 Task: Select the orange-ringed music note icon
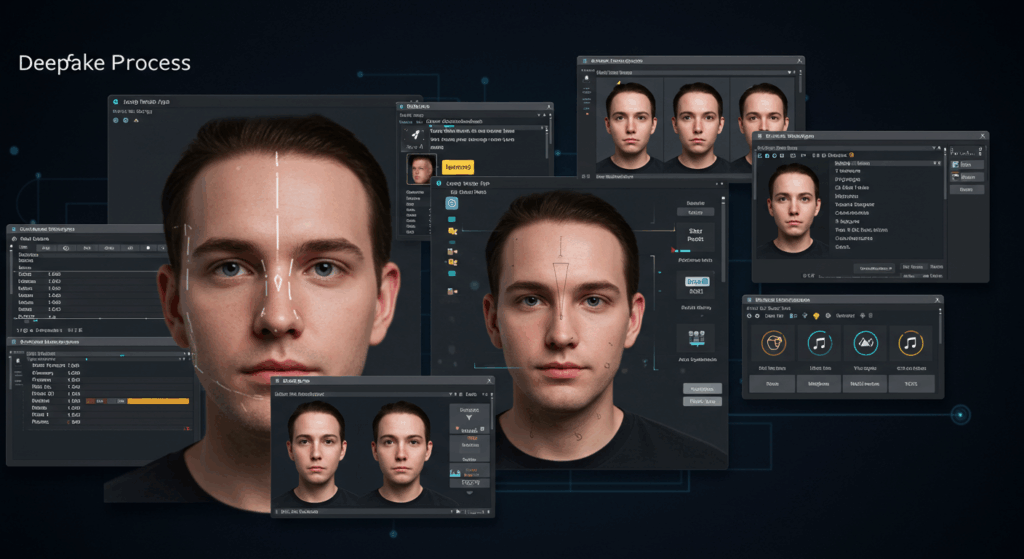pos(909,344)
